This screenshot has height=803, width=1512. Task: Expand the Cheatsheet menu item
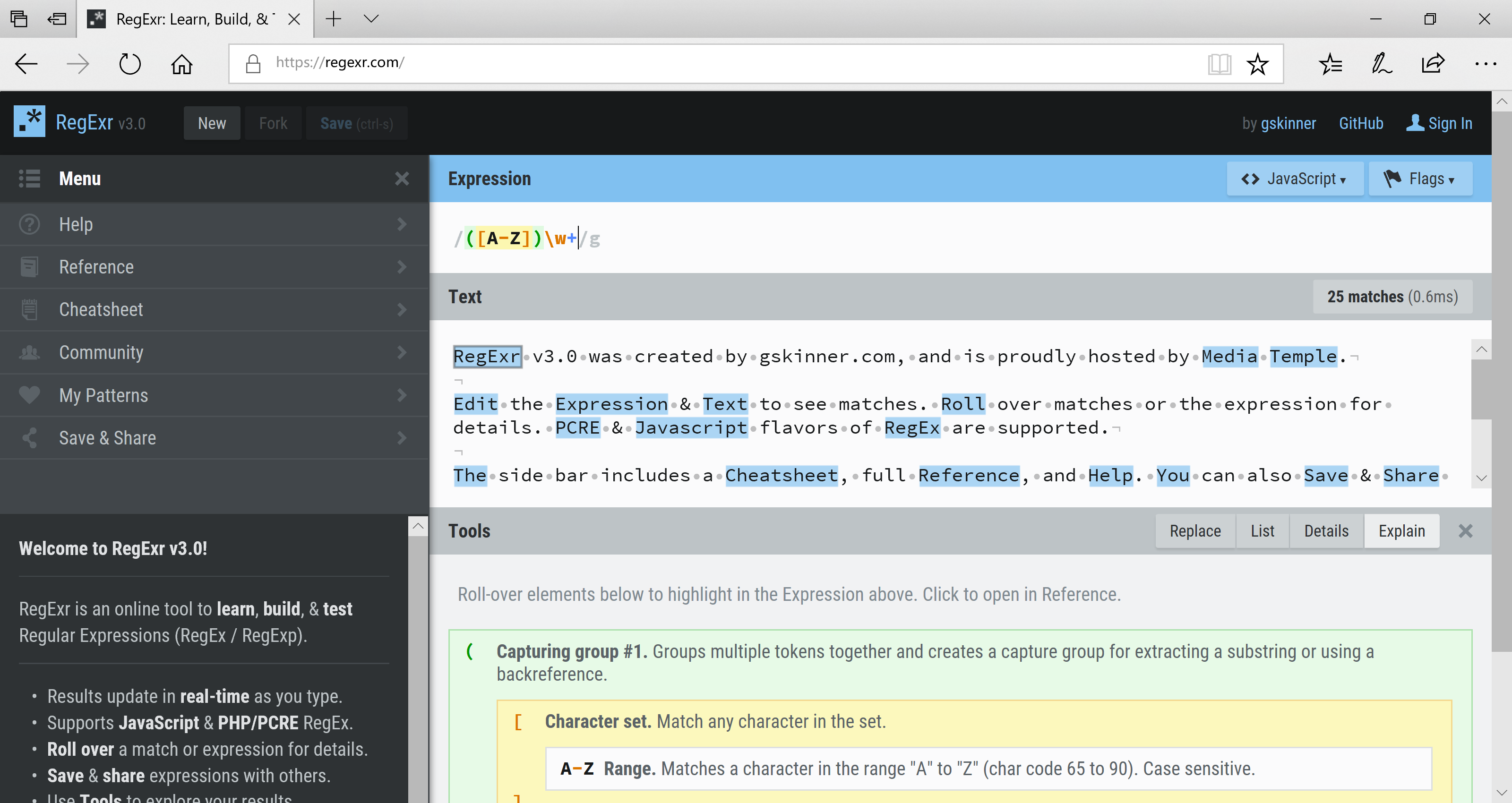pyautogui.click(x=402, y=309)
